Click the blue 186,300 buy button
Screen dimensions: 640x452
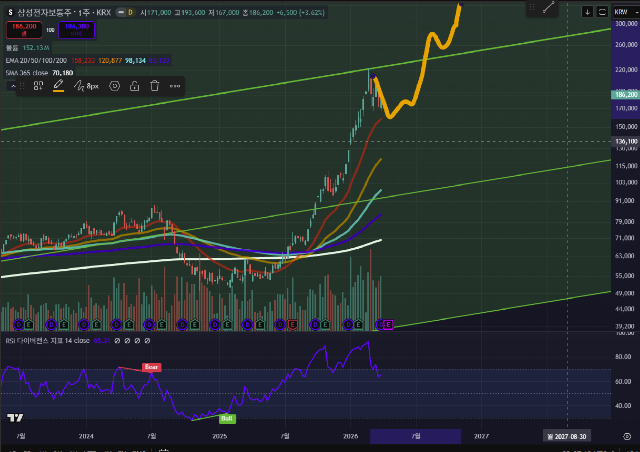pyautogui.click(x=77, y=30)
